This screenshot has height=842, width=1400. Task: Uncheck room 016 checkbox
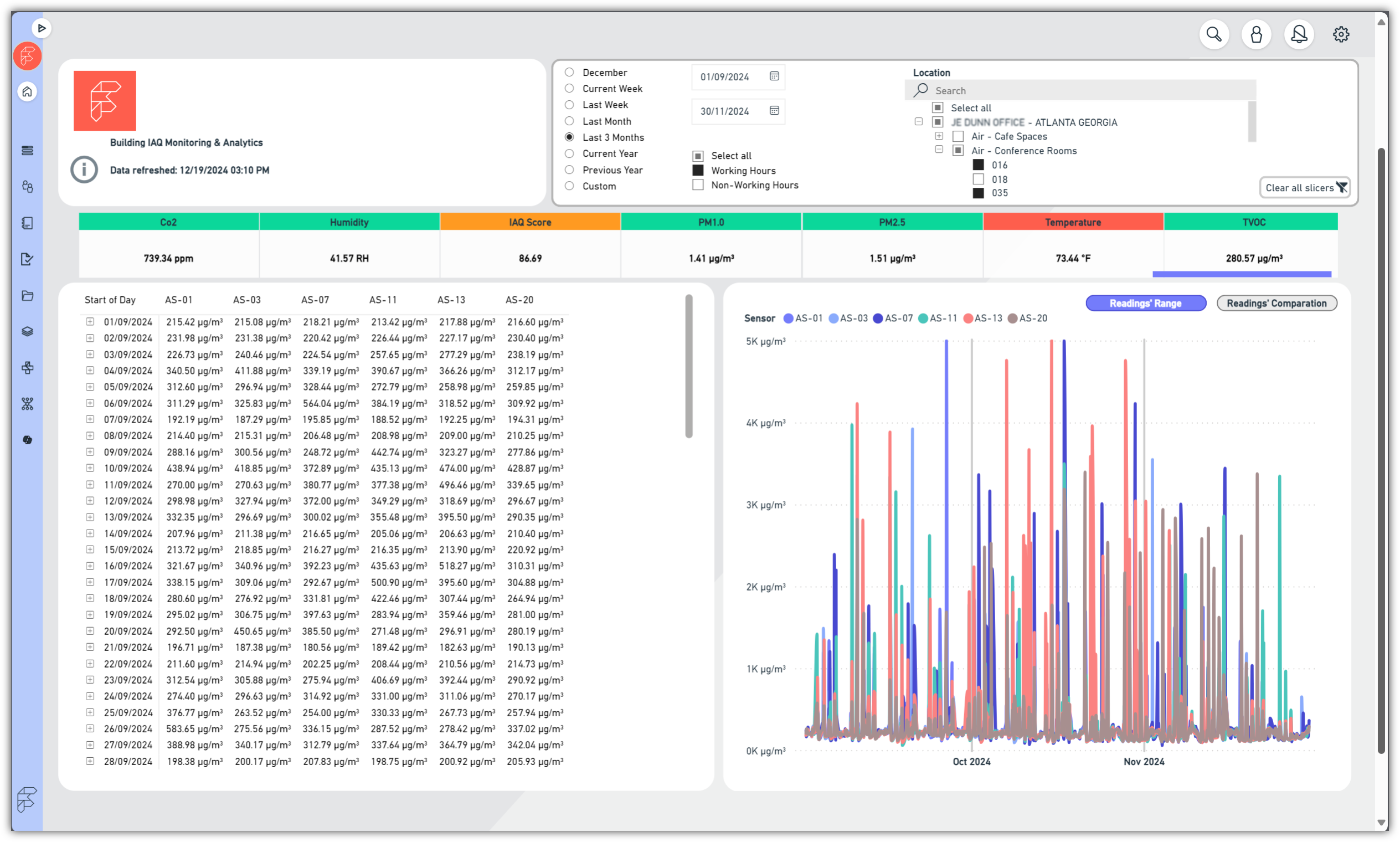click(x=979, y=165)
